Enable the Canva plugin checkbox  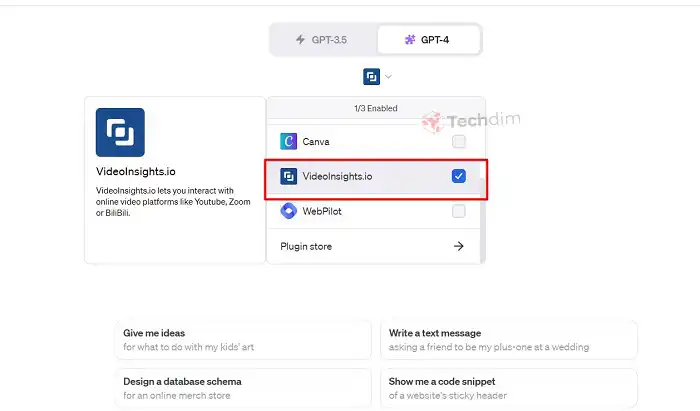pyautogui.click(x=458, y=141)
